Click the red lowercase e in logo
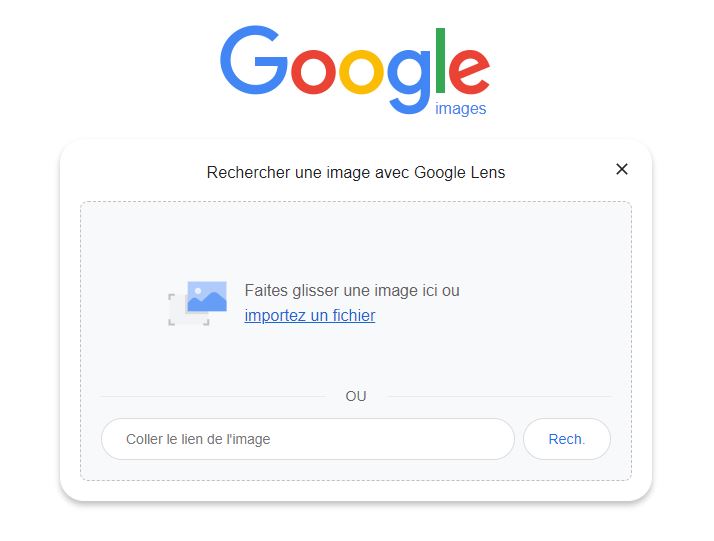 [469, 71]
